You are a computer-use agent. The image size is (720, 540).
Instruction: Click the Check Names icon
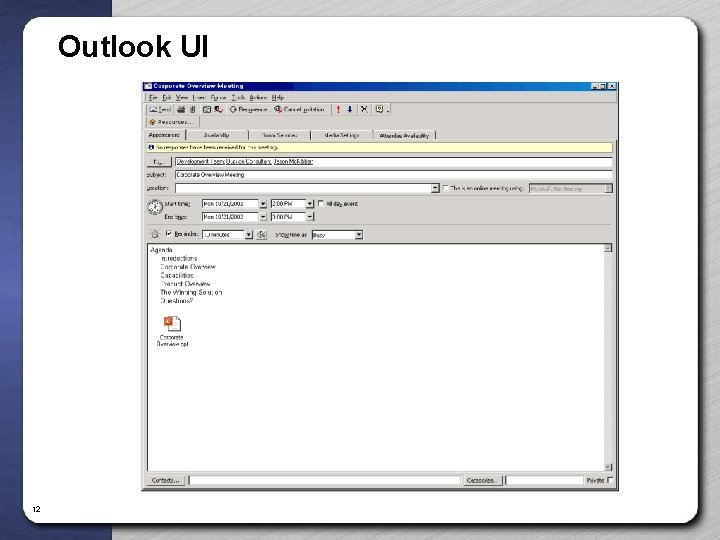tap(219, 109)
